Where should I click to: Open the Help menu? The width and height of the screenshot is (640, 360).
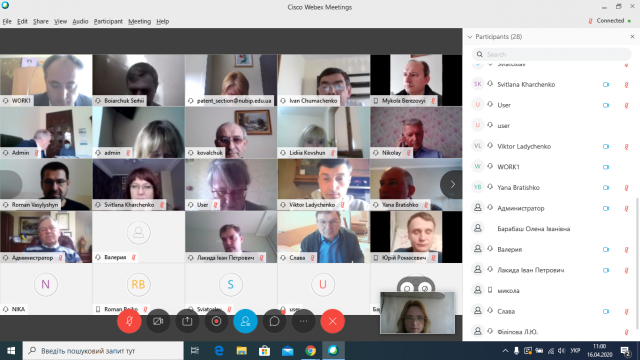click(162, 21)
